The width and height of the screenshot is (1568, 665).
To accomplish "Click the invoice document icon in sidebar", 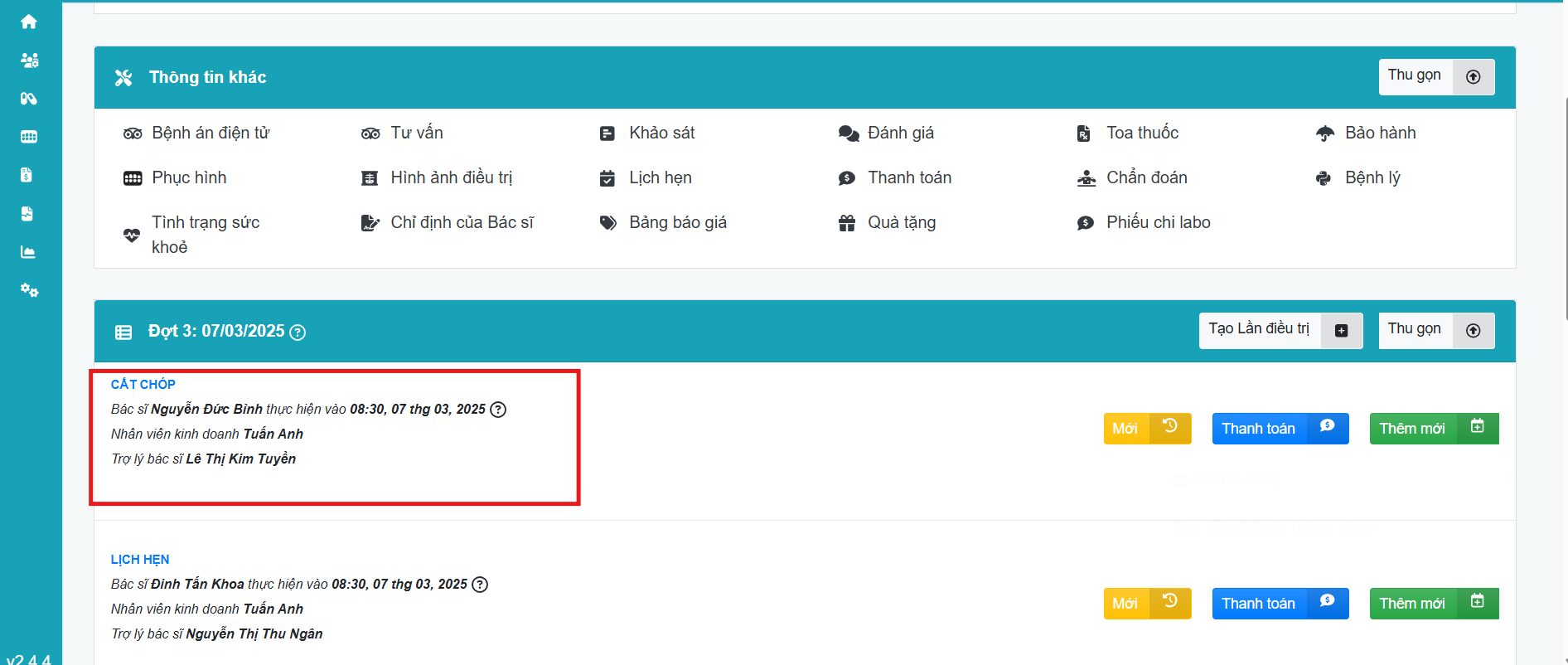I will 27,175.
